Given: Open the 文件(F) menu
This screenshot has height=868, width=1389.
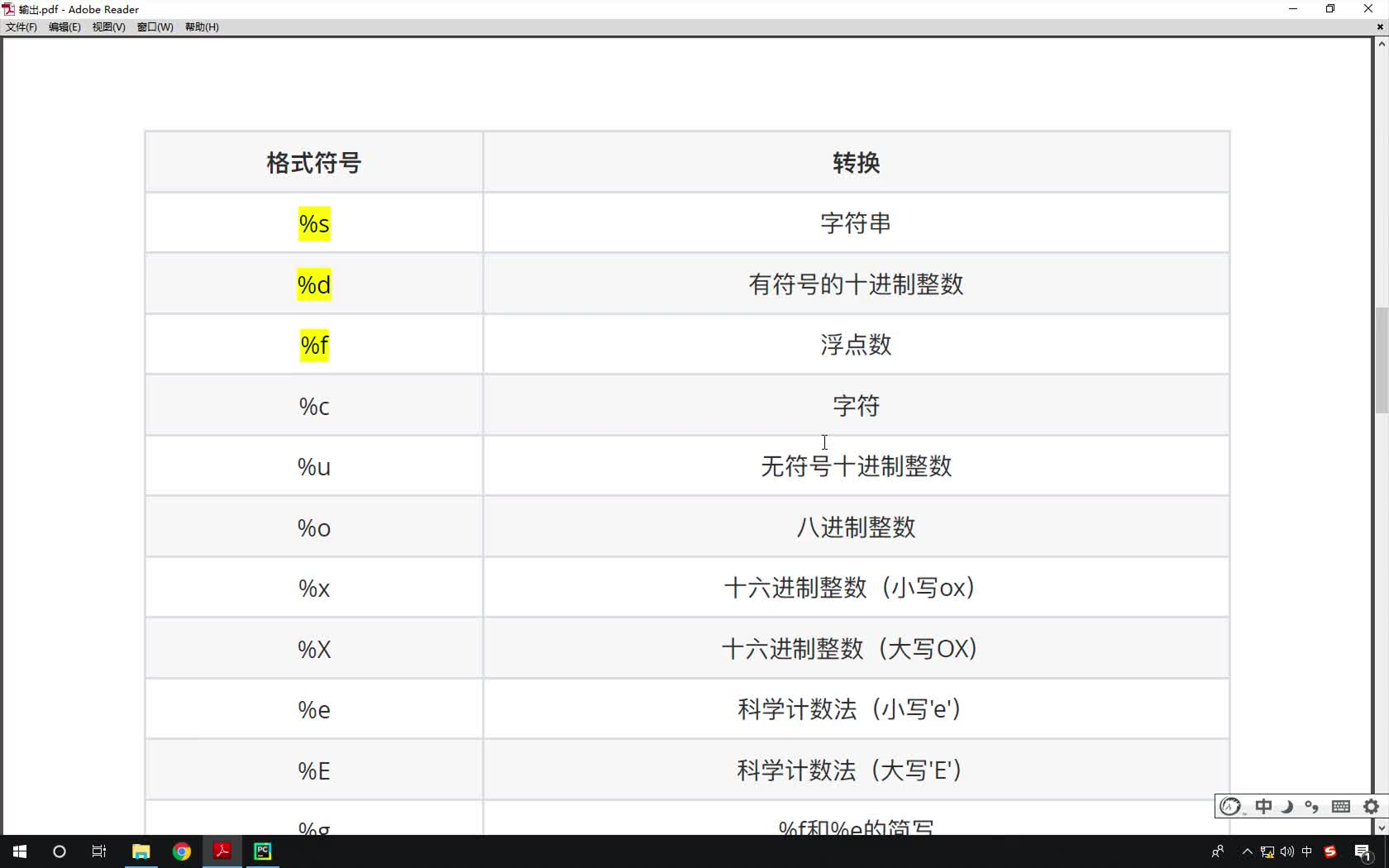Looking at the screenshot, I should (21, 27).
